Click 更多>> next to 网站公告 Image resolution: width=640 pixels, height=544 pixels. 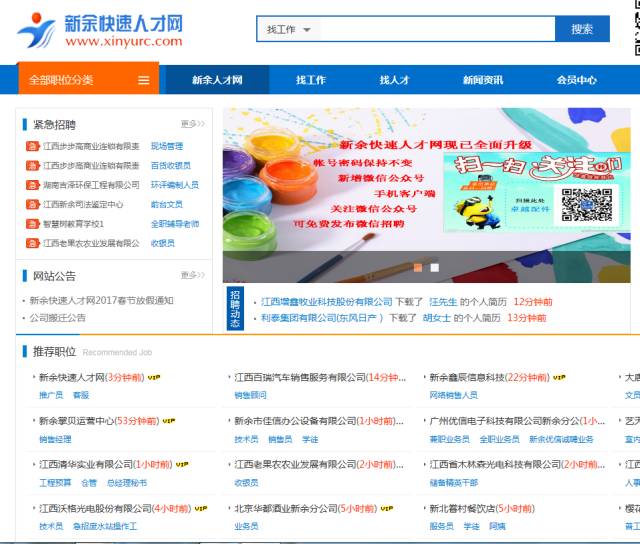point(193,275)
